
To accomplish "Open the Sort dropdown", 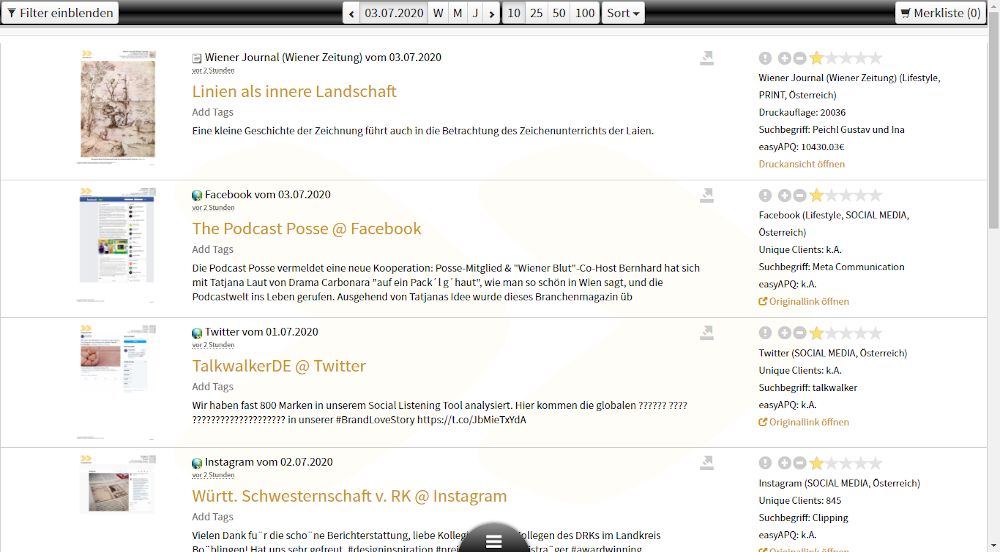I will [623, 13].
